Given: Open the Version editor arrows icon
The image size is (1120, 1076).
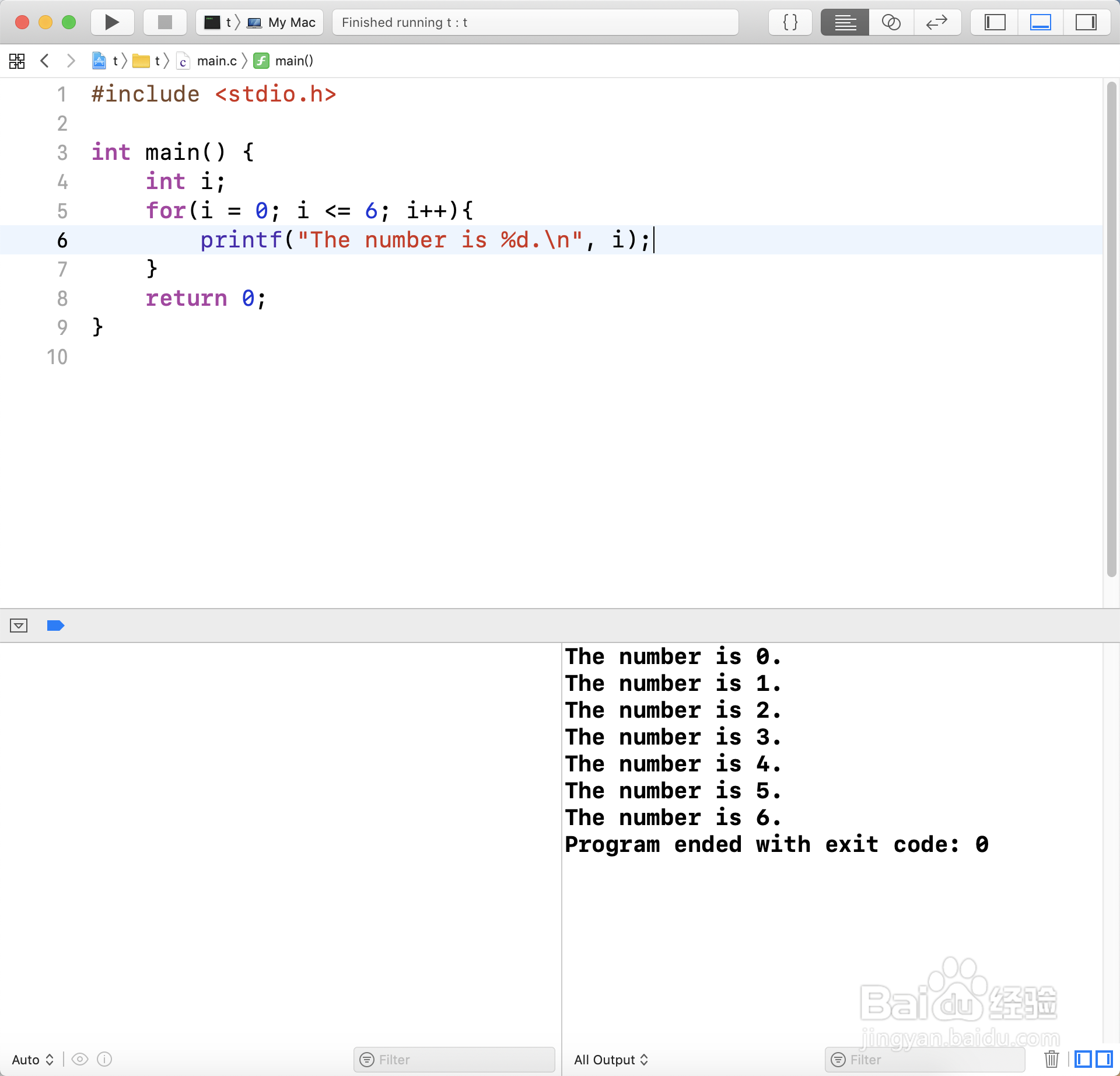Looking at the screenshot, I should coord(937,22).
